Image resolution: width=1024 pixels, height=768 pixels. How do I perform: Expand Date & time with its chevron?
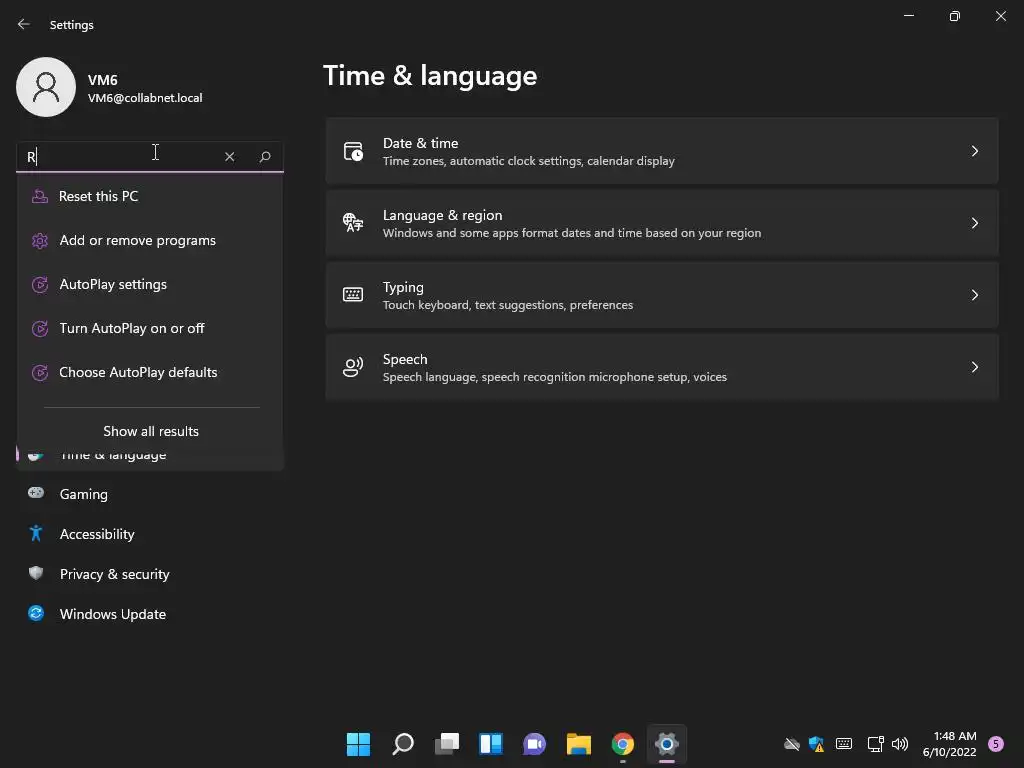click(974, 151)
